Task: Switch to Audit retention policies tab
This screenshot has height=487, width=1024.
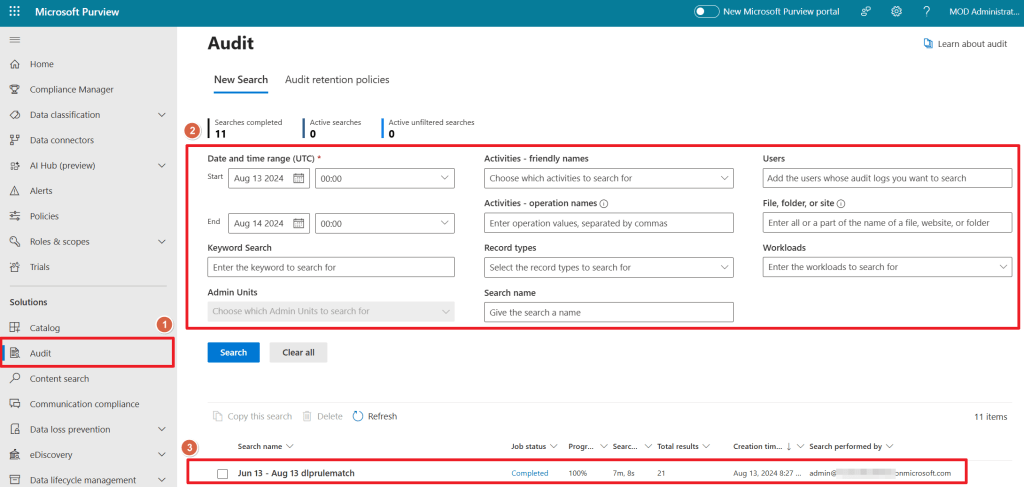Action: pos(337,79)
